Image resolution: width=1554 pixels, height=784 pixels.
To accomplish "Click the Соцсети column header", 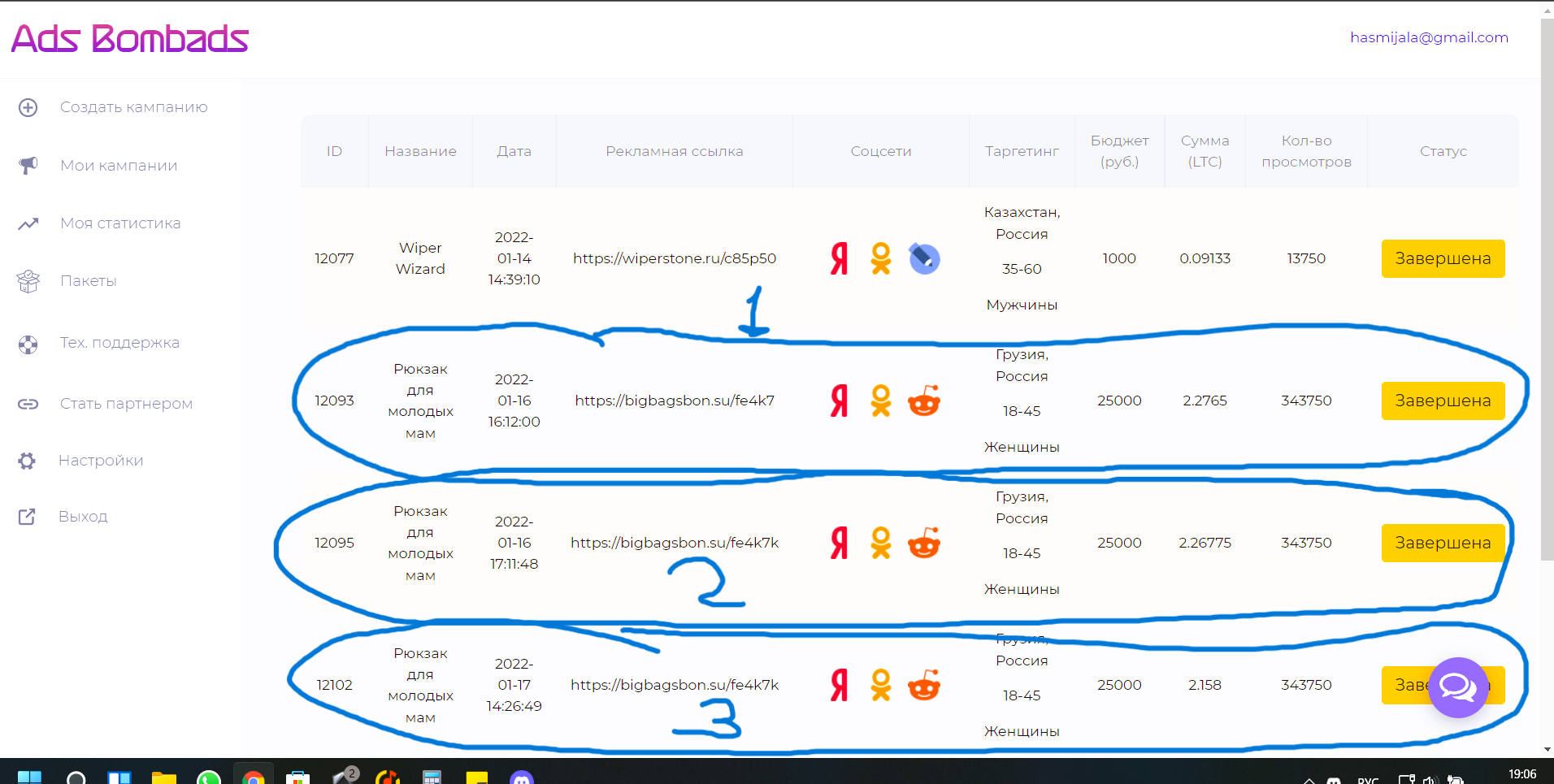I will point(881,151).
